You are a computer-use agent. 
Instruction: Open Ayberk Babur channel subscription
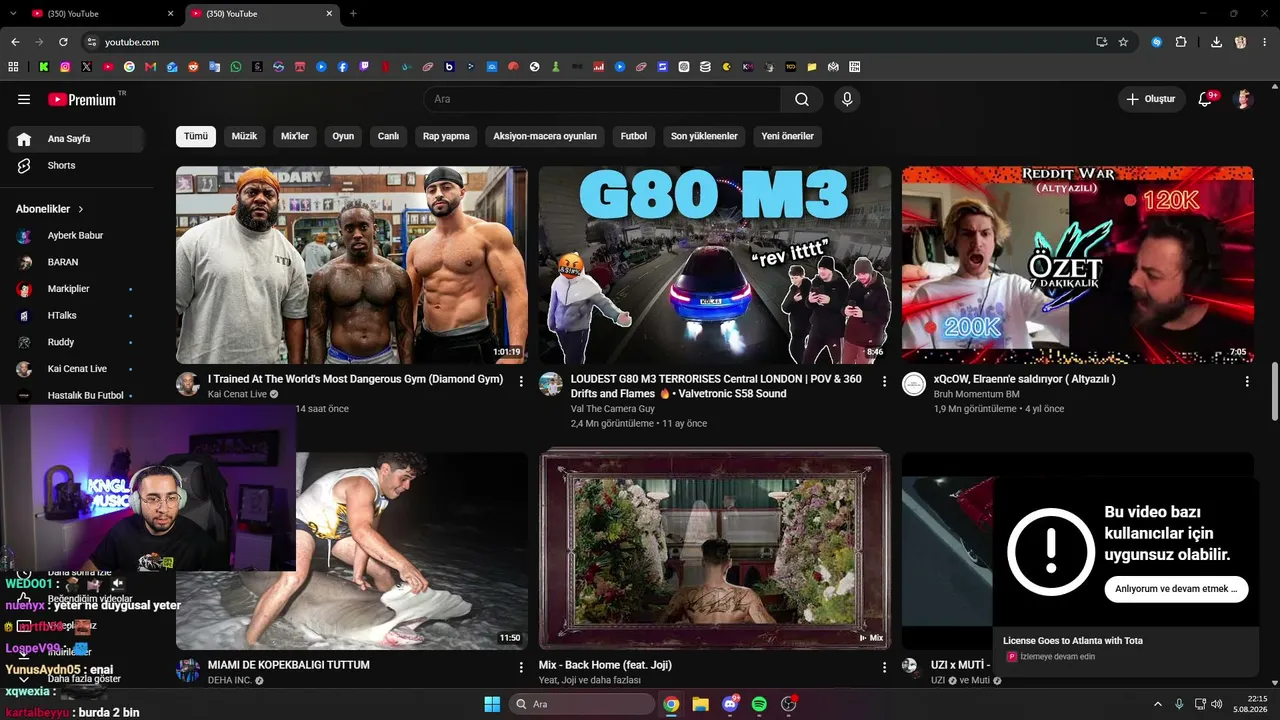coord(76,236)
